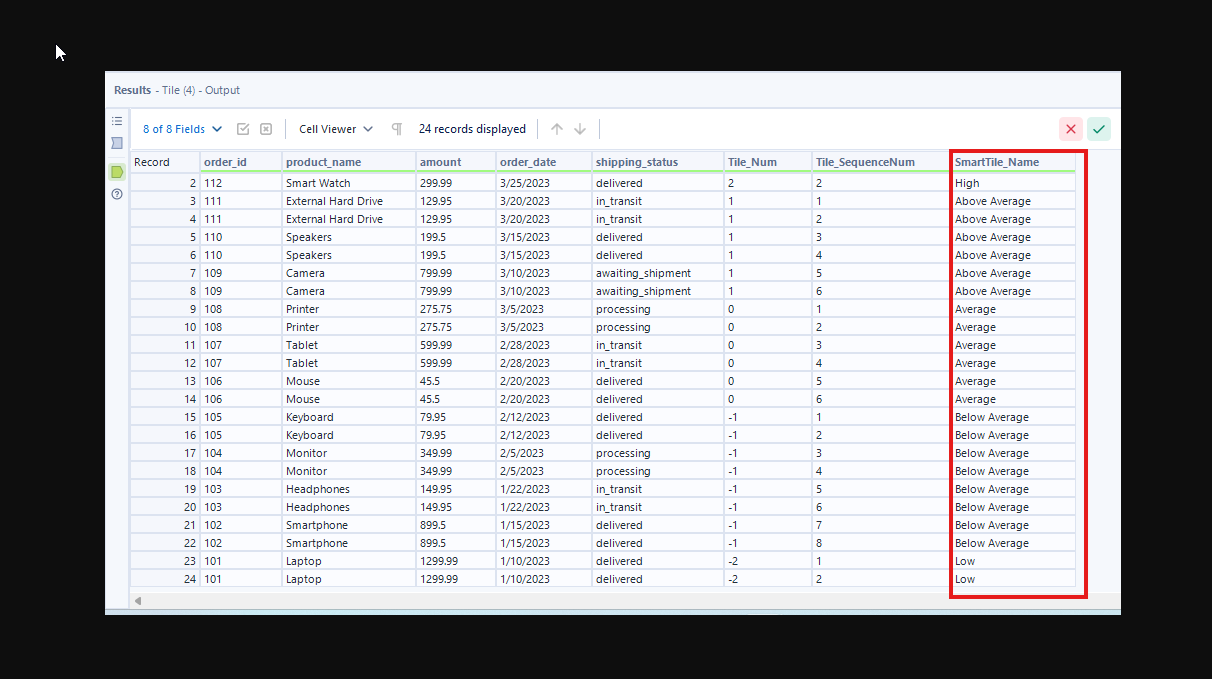Screen dimensions: 1212x679
Task: Click the up arrow previous record icon
Action: (x=557, y=129)
